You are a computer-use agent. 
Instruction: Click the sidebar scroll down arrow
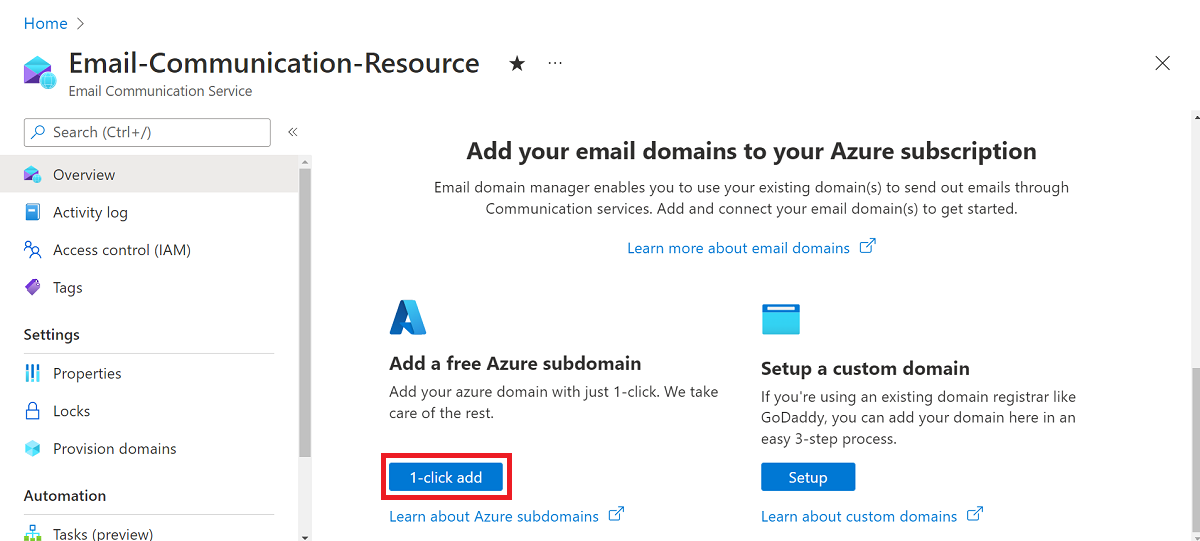click(305, 536)
